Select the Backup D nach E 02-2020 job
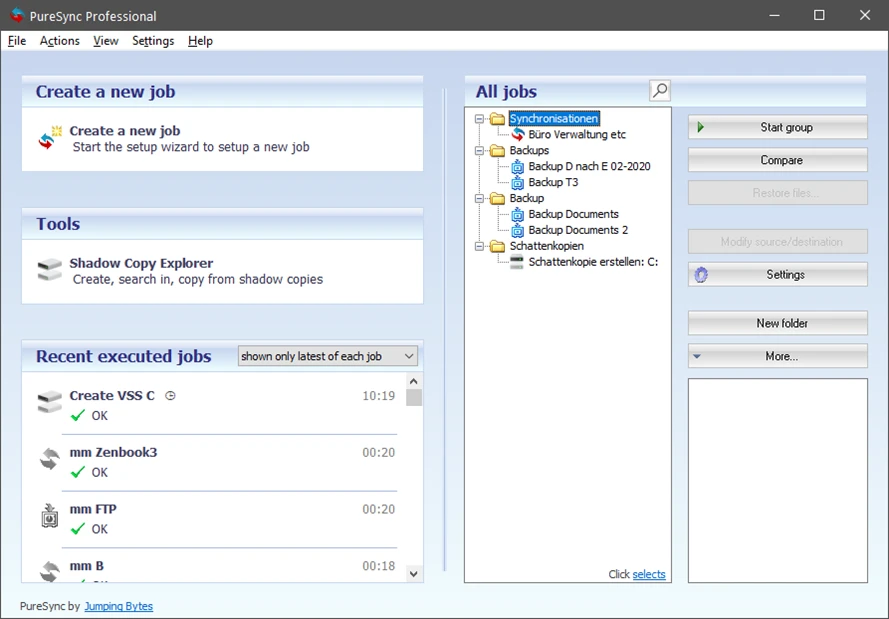Viewport: 889px width, 619px height. click(590, 166)
